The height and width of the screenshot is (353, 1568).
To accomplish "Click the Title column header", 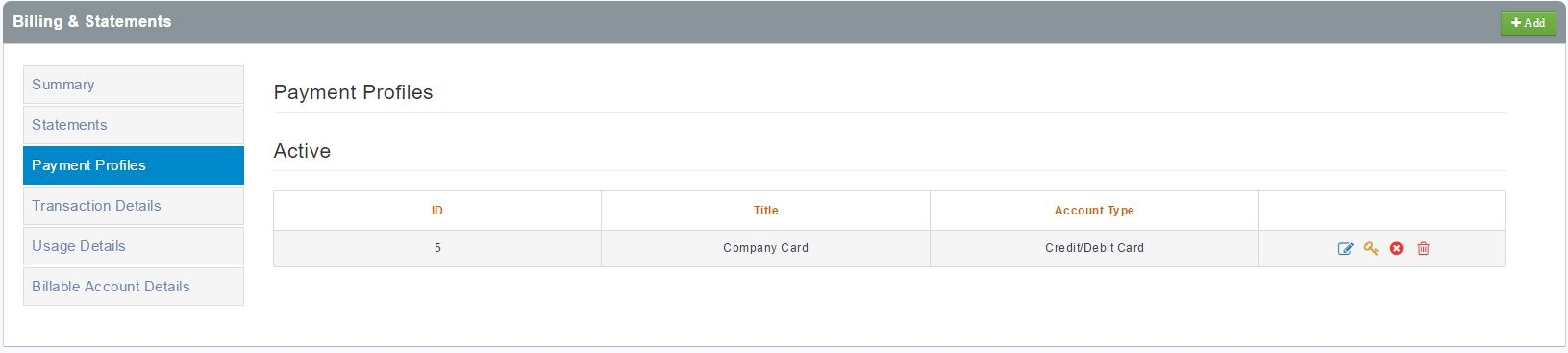I will pyautogui.click(x=766, y=211).
